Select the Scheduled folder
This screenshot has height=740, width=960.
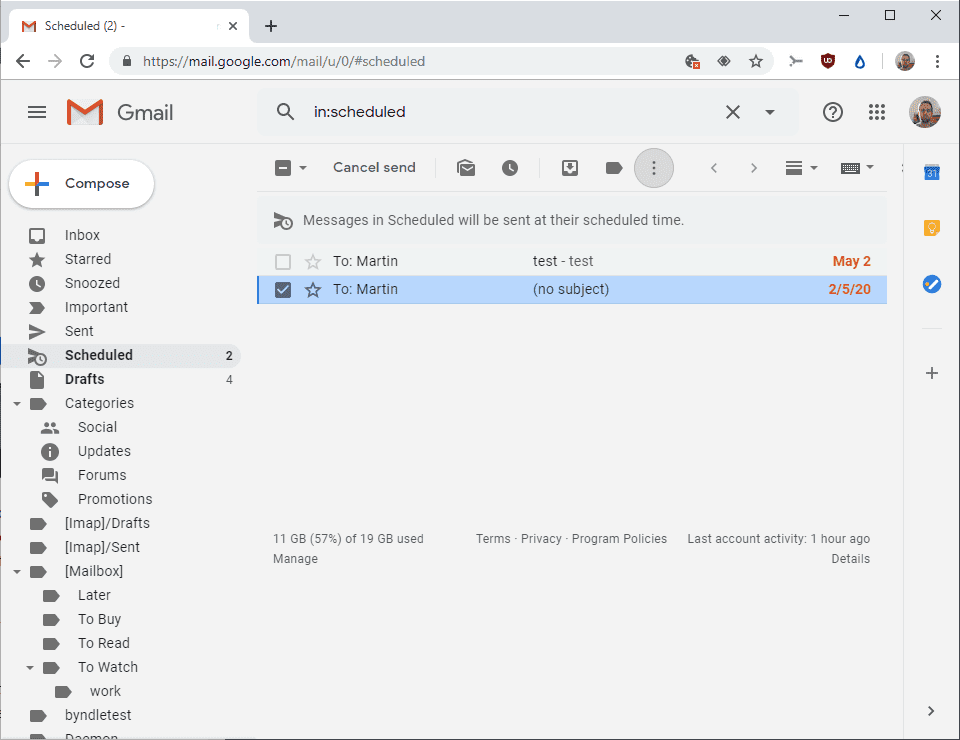coord(122,355)
